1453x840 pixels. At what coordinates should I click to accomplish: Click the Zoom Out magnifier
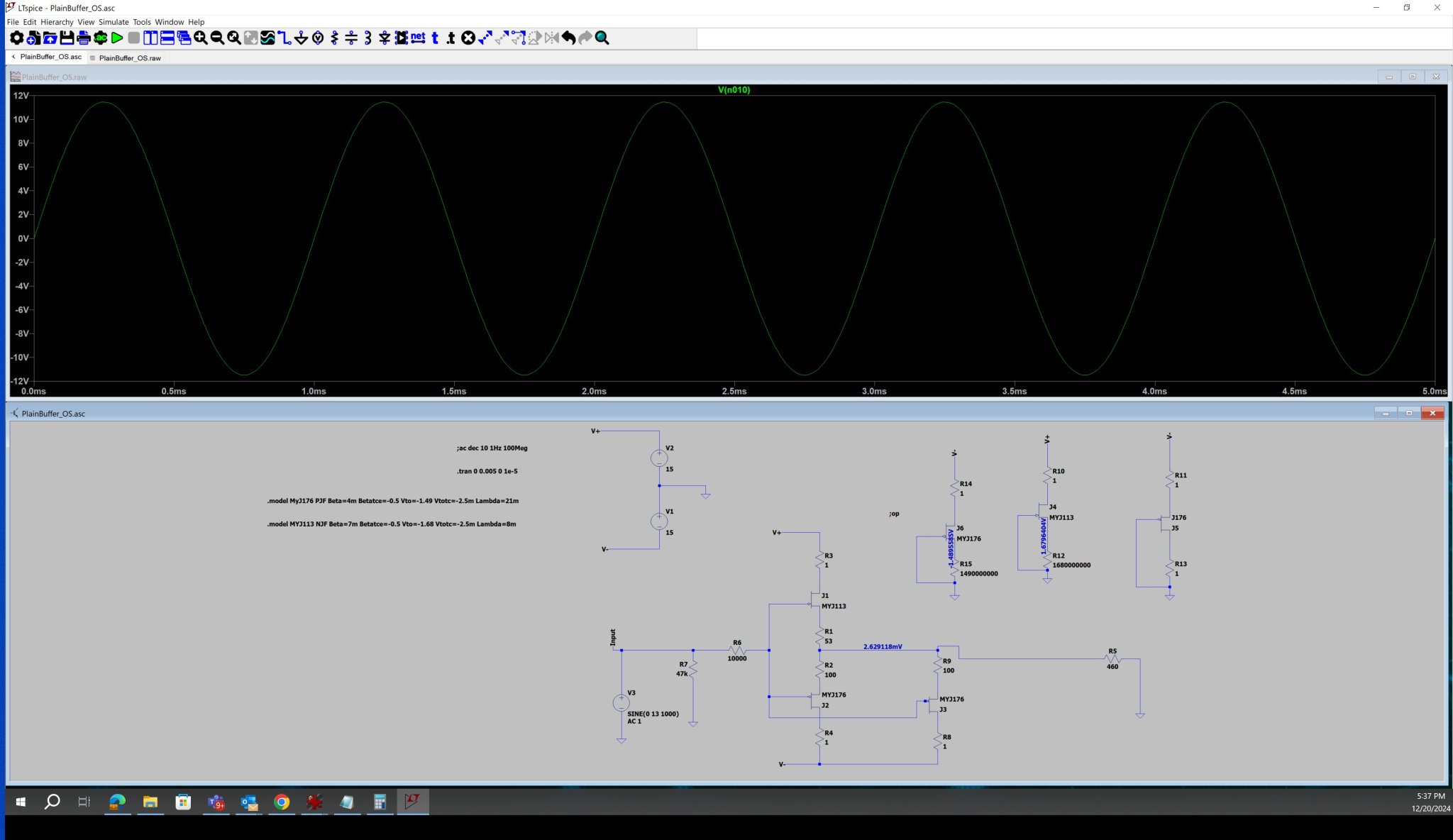point(217,38)
